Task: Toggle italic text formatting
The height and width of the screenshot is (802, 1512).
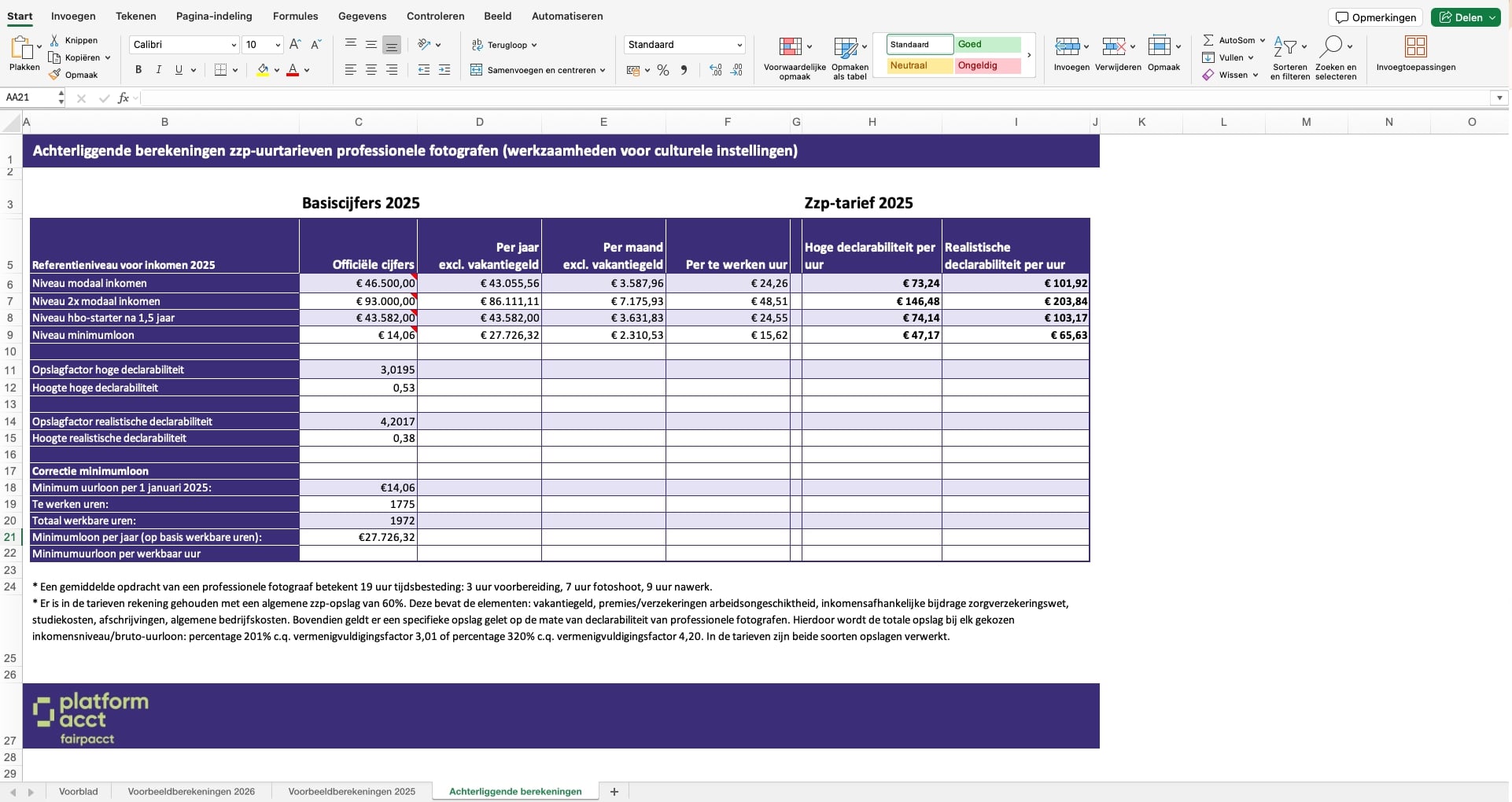Action: point(159,70)
